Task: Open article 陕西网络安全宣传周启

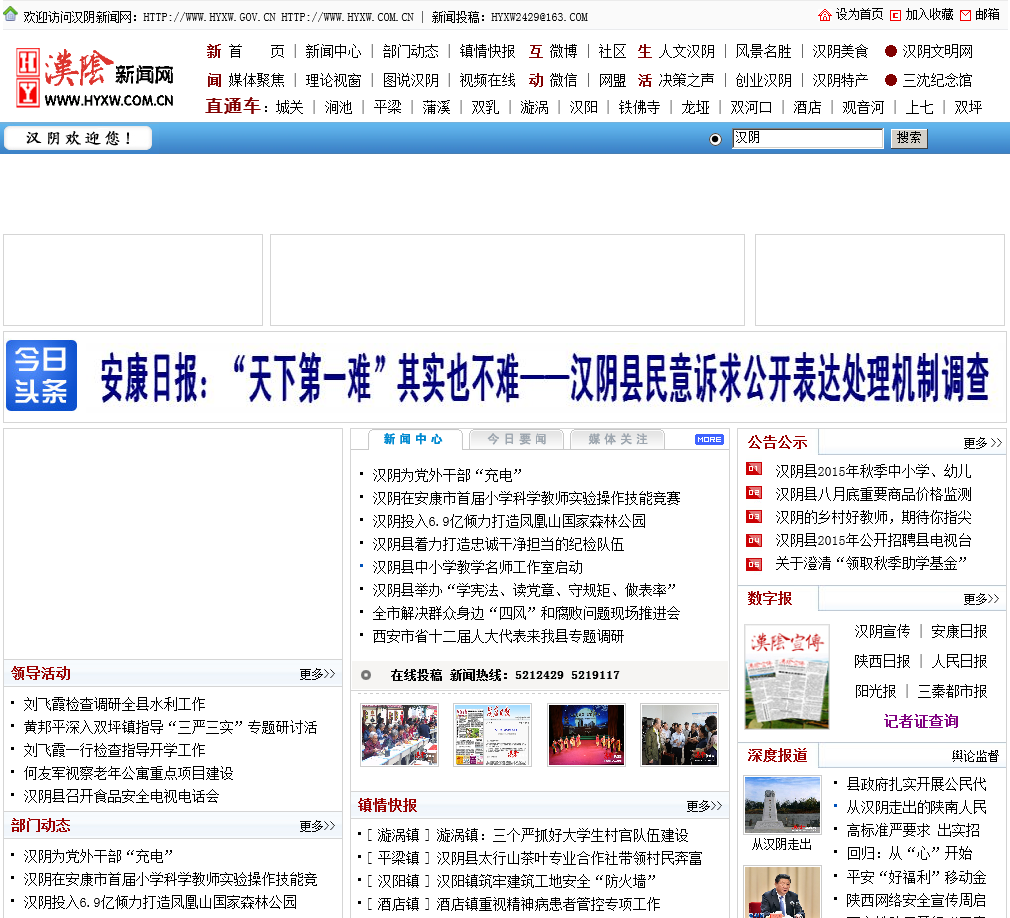Action: (x=916, y=900)
